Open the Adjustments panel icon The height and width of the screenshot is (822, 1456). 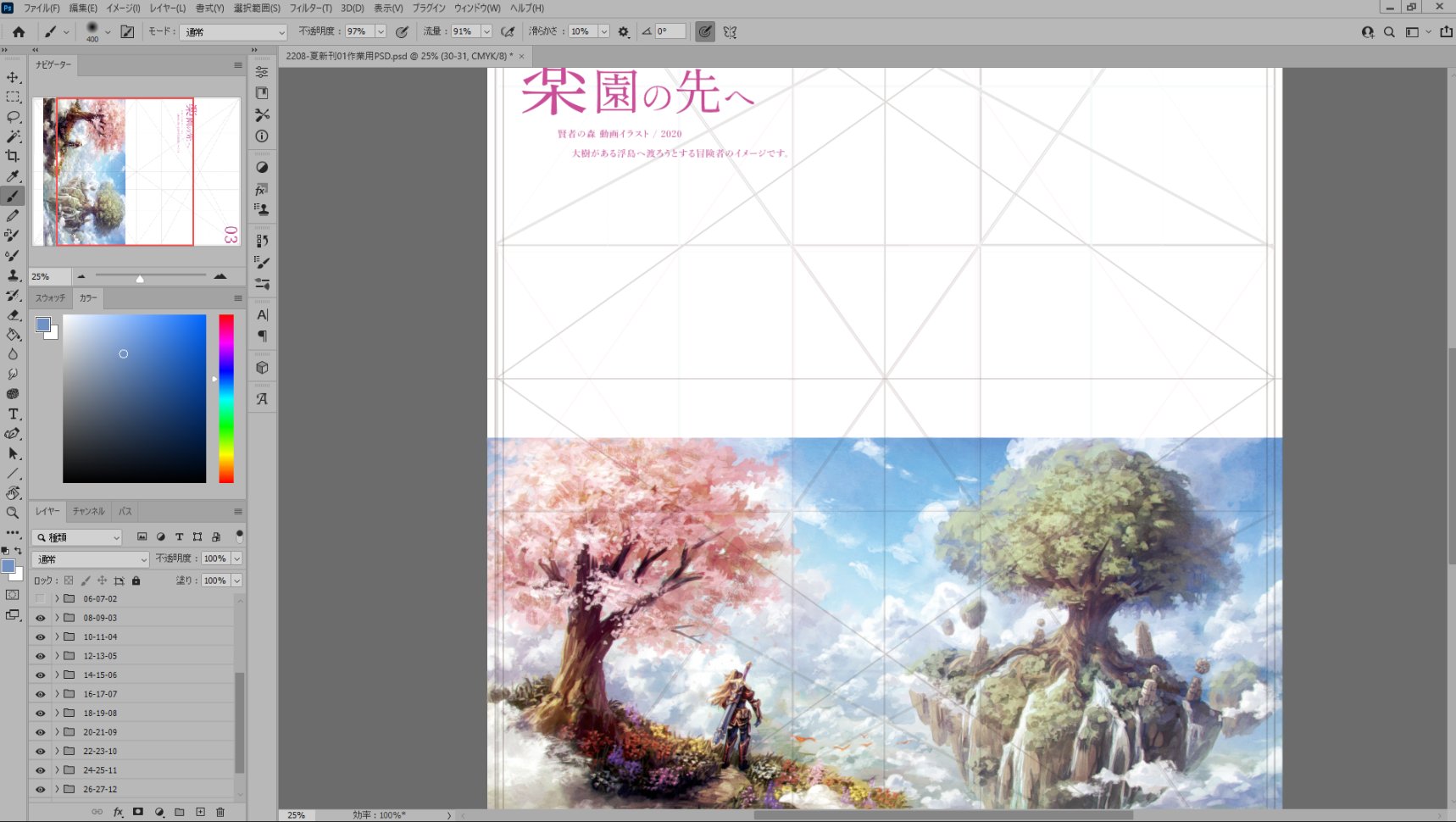(262, 168)
